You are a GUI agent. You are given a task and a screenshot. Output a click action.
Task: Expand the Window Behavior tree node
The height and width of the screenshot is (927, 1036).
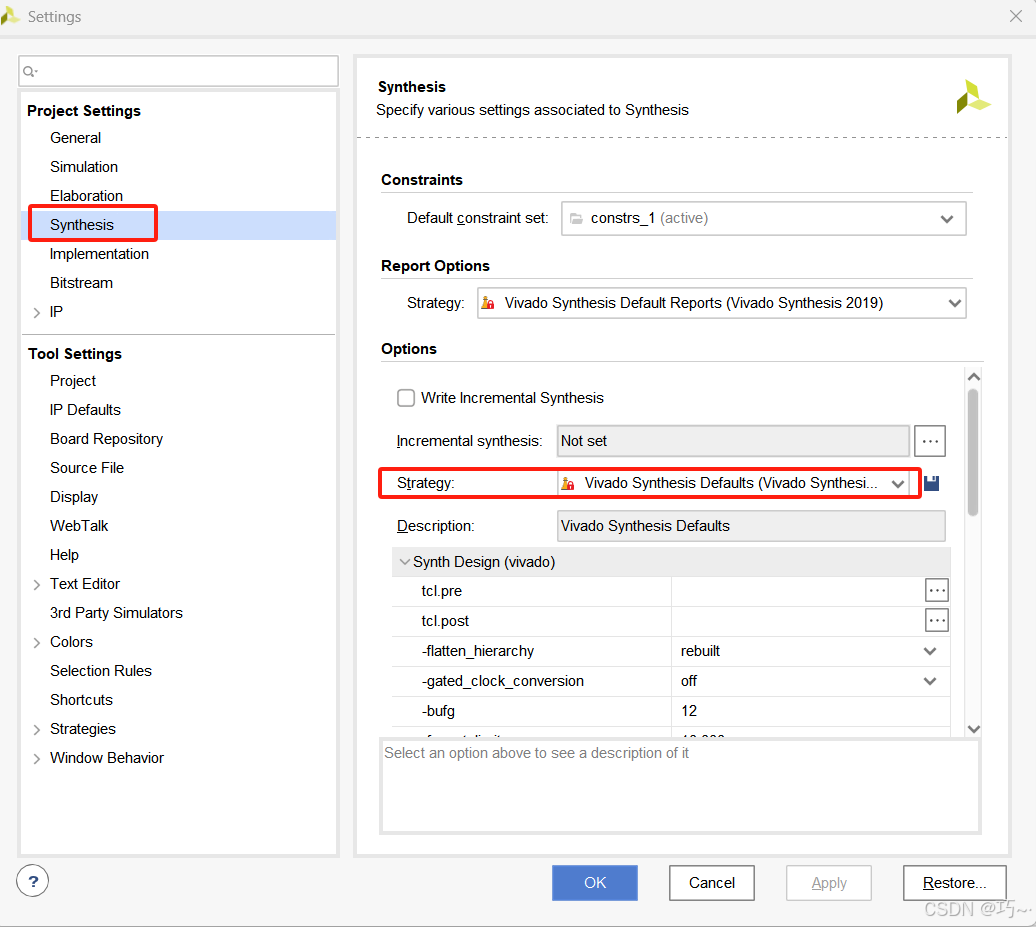point(37,759)
